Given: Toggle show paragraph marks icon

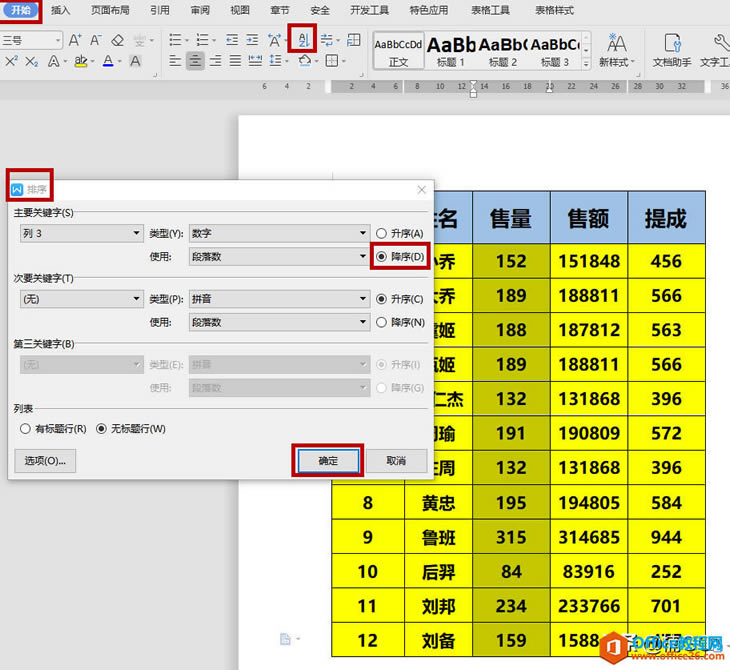Looking at the screenshot, I should [x=327, y=40].
